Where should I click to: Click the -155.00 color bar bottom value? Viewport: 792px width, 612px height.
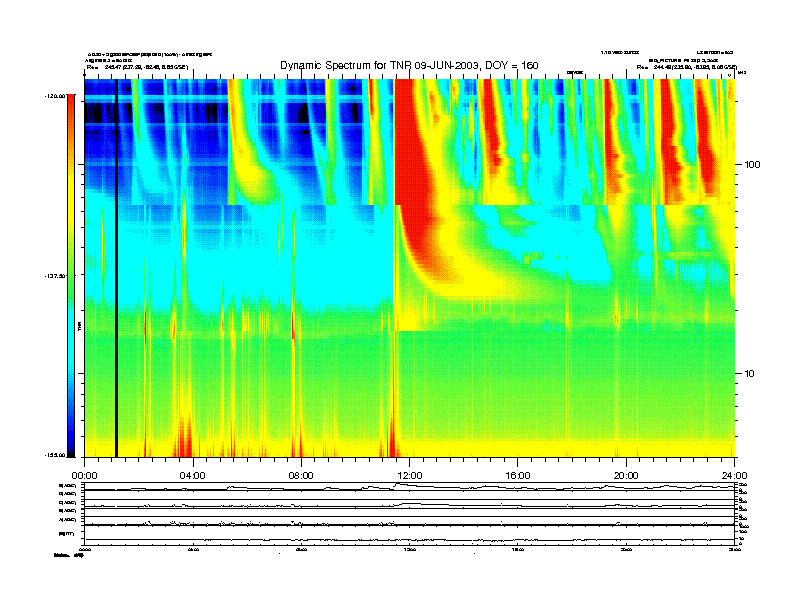point(55,455)
